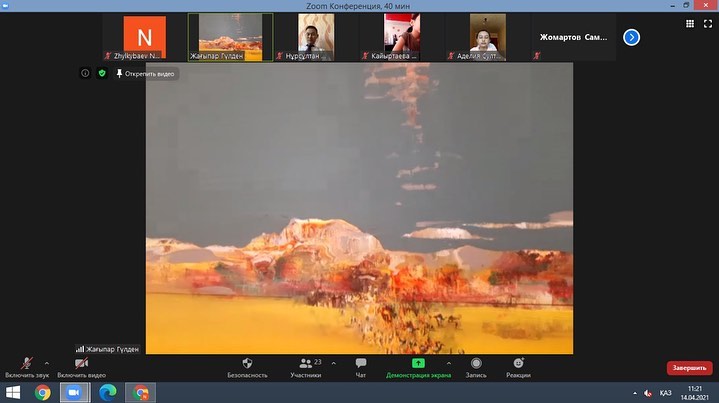Open Google Chrome from taskbar

click(43, 393)
